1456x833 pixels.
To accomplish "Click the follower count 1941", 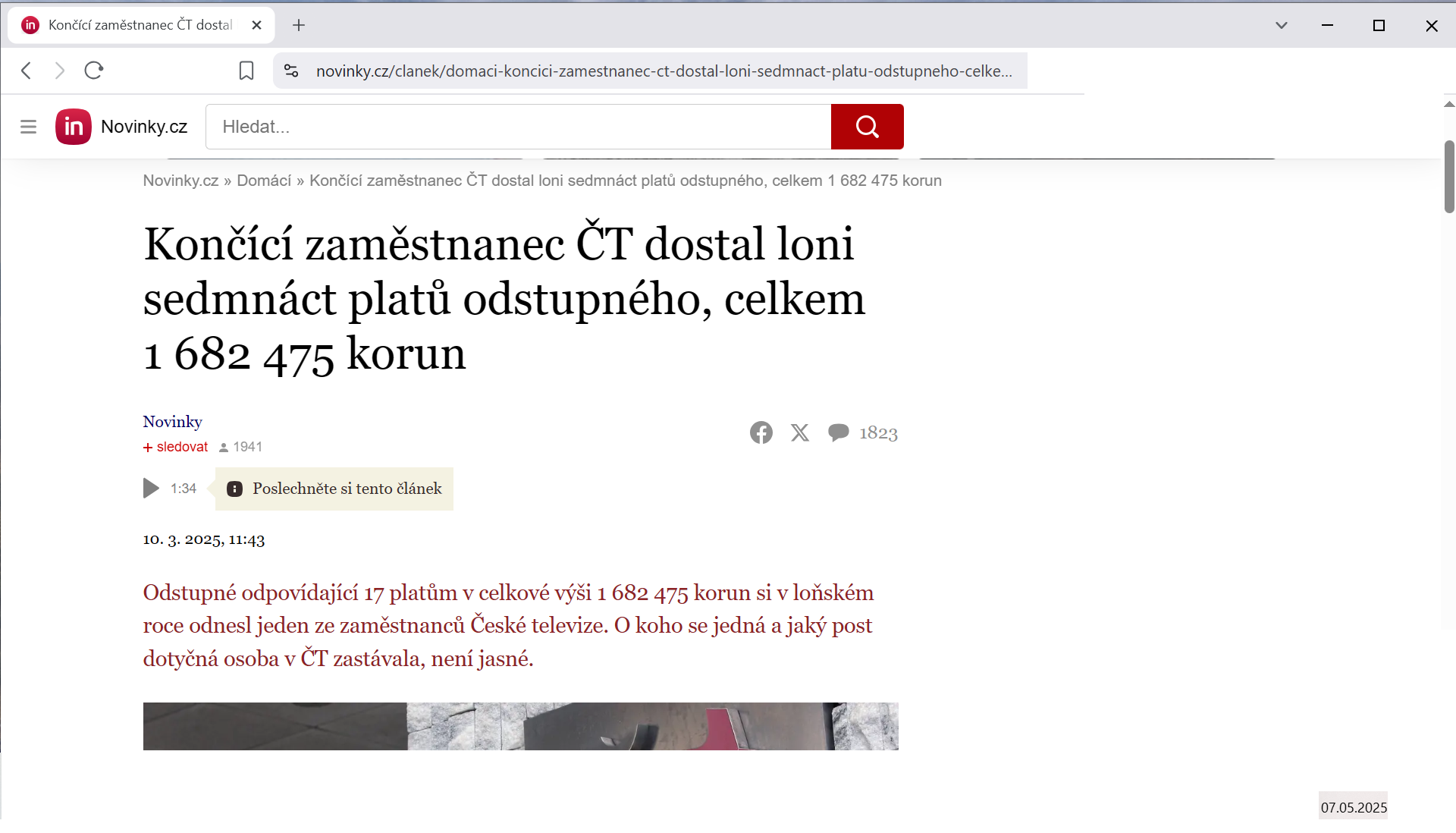I will click(240, 447).
